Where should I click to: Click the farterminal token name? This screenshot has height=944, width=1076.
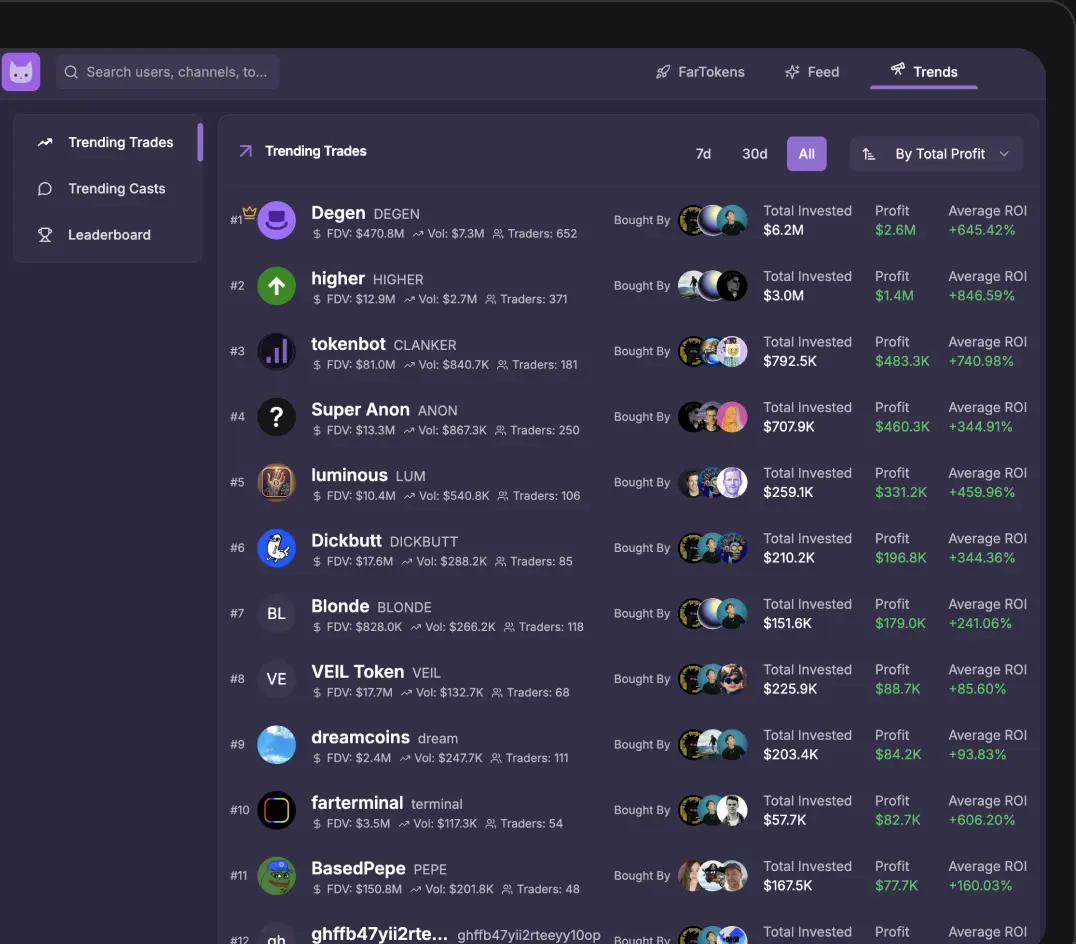357,803
